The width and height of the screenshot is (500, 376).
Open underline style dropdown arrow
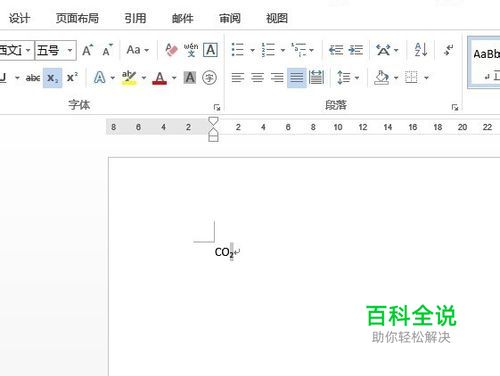[17, 78]
